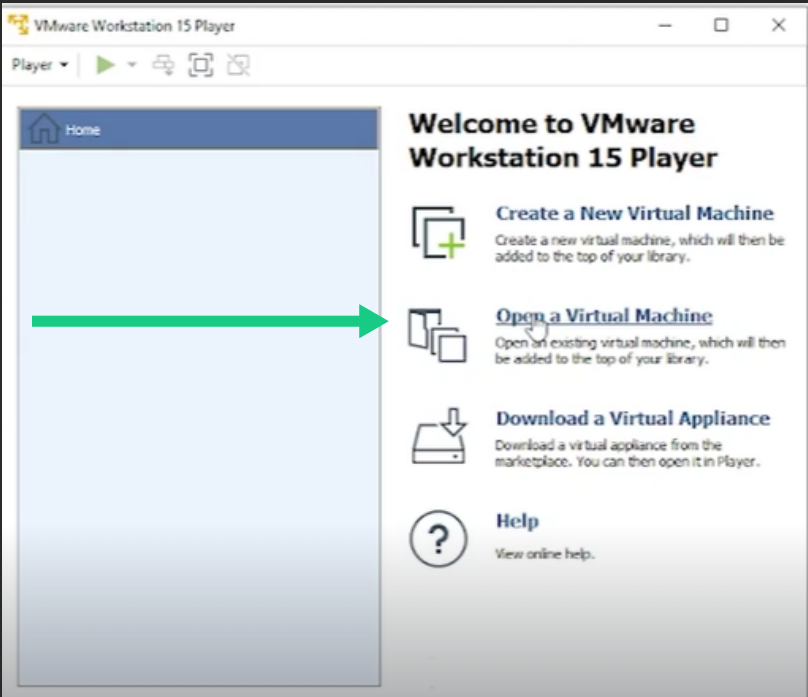Click the VMware logo in the title bar
Screen dimensions: 808x697
(x=19, y=25)
